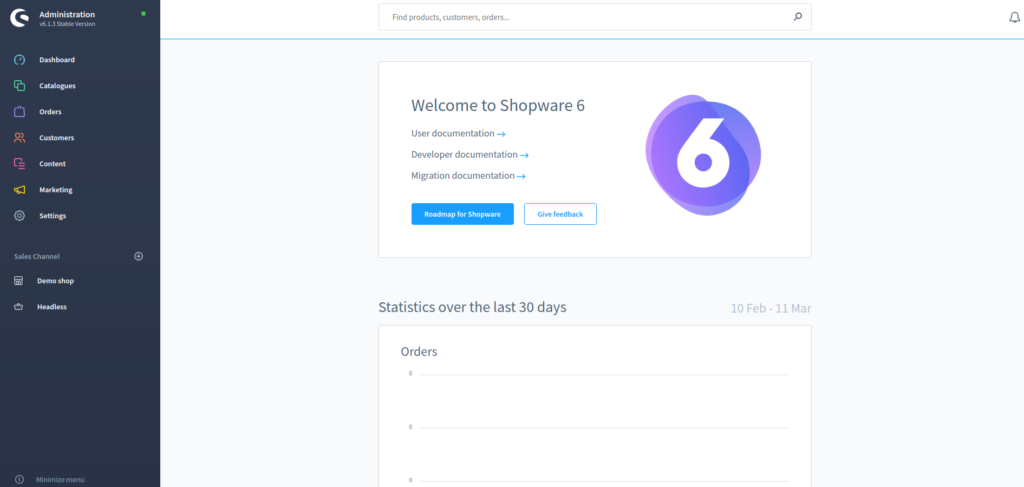This screenshot has height=487, width=1024.
Task: Click the Administration title text
Action: pos(67,14)
